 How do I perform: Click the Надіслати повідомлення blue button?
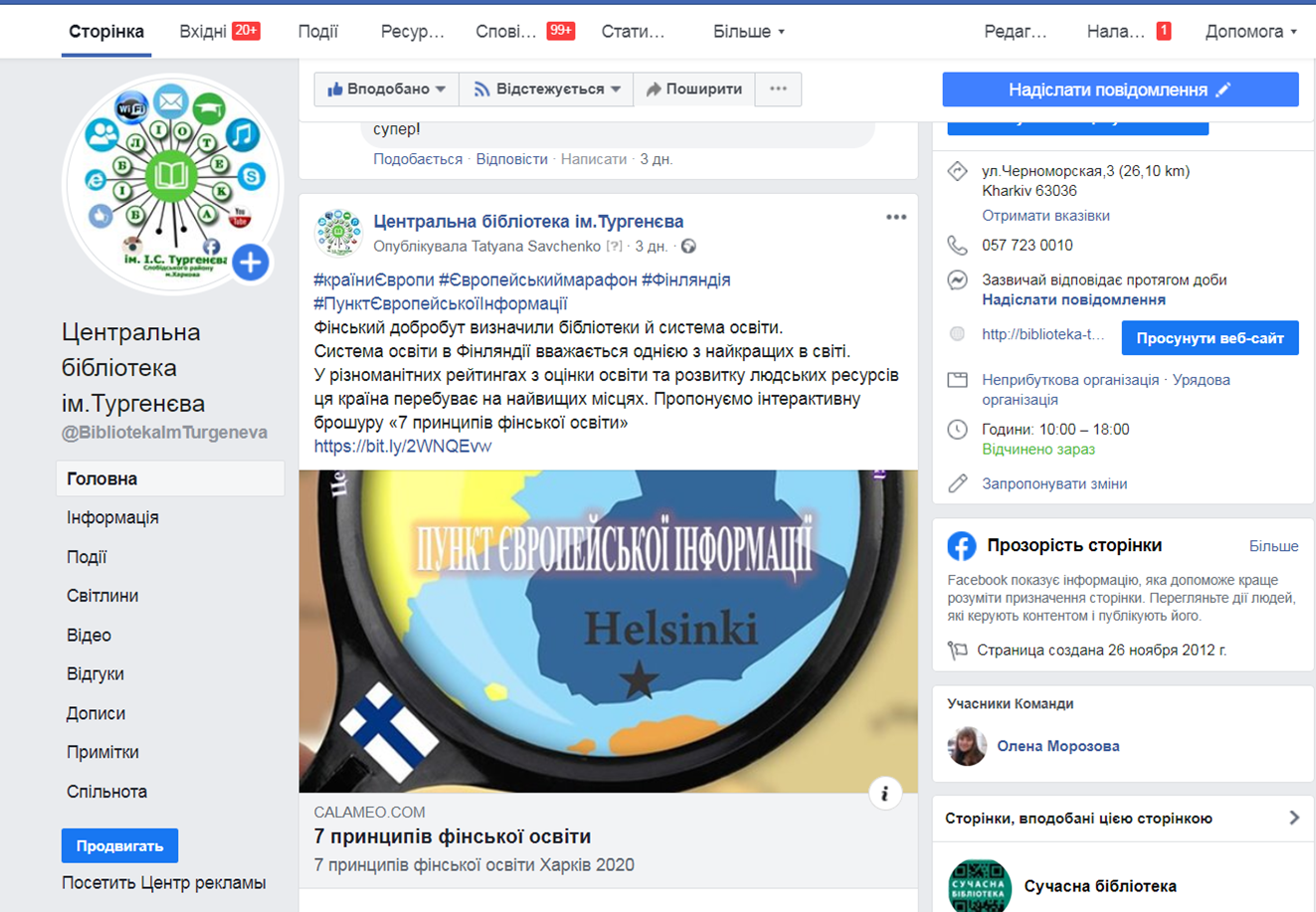(1120, 90)
